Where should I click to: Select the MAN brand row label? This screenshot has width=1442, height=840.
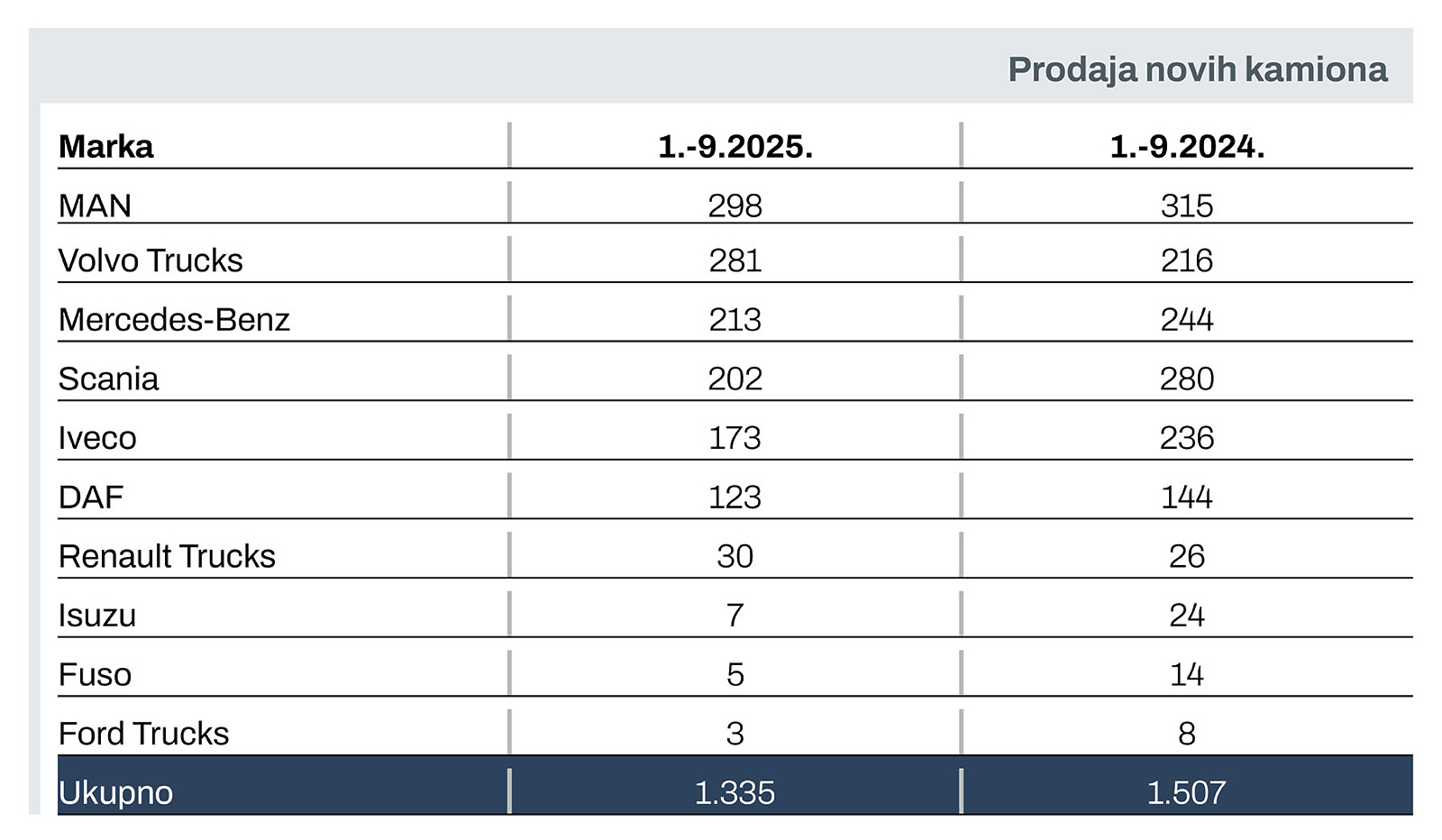pos(95,206)
